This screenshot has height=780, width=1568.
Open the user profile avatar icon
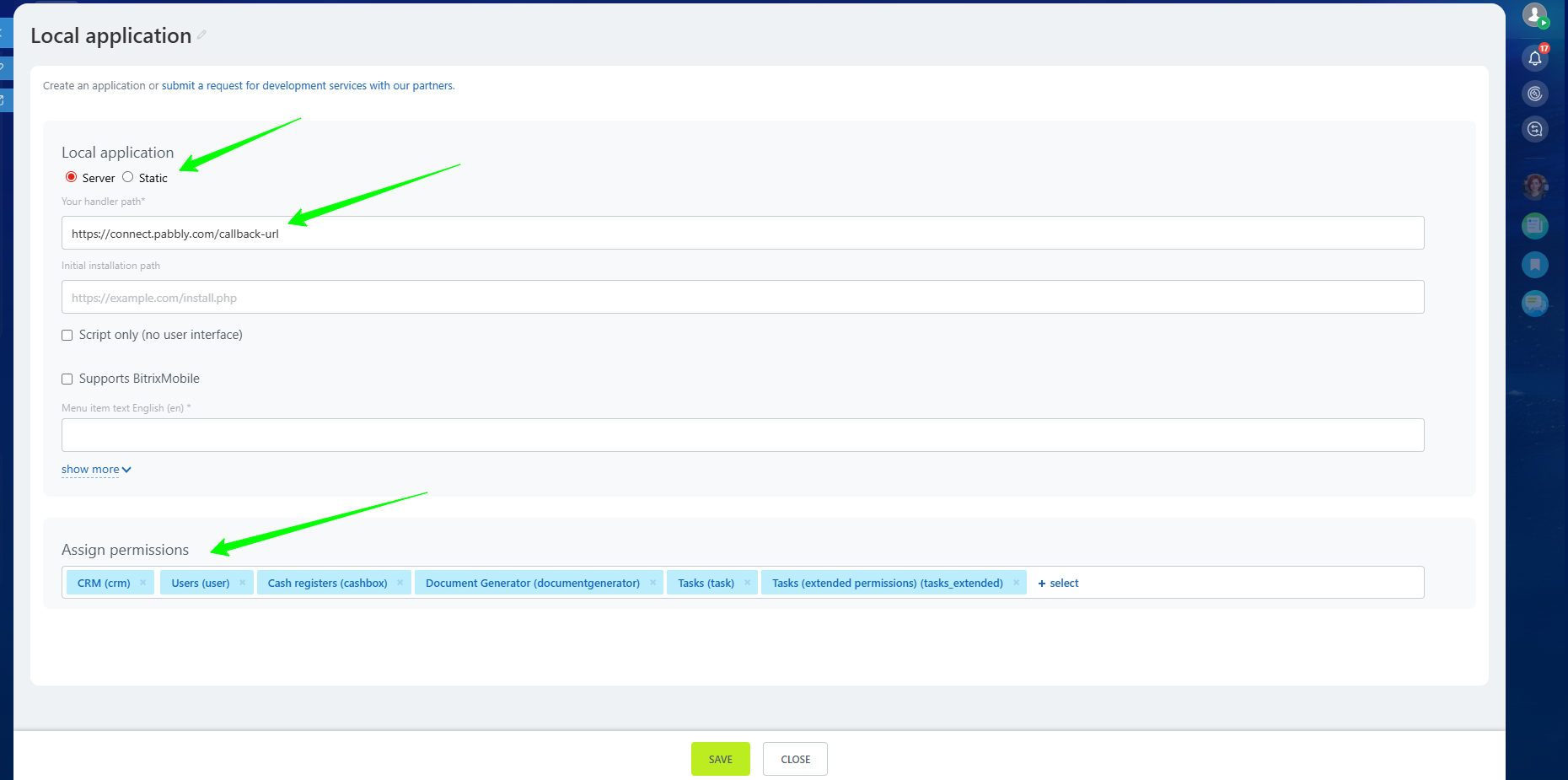pyautogui.click(x=1534, y=14)
